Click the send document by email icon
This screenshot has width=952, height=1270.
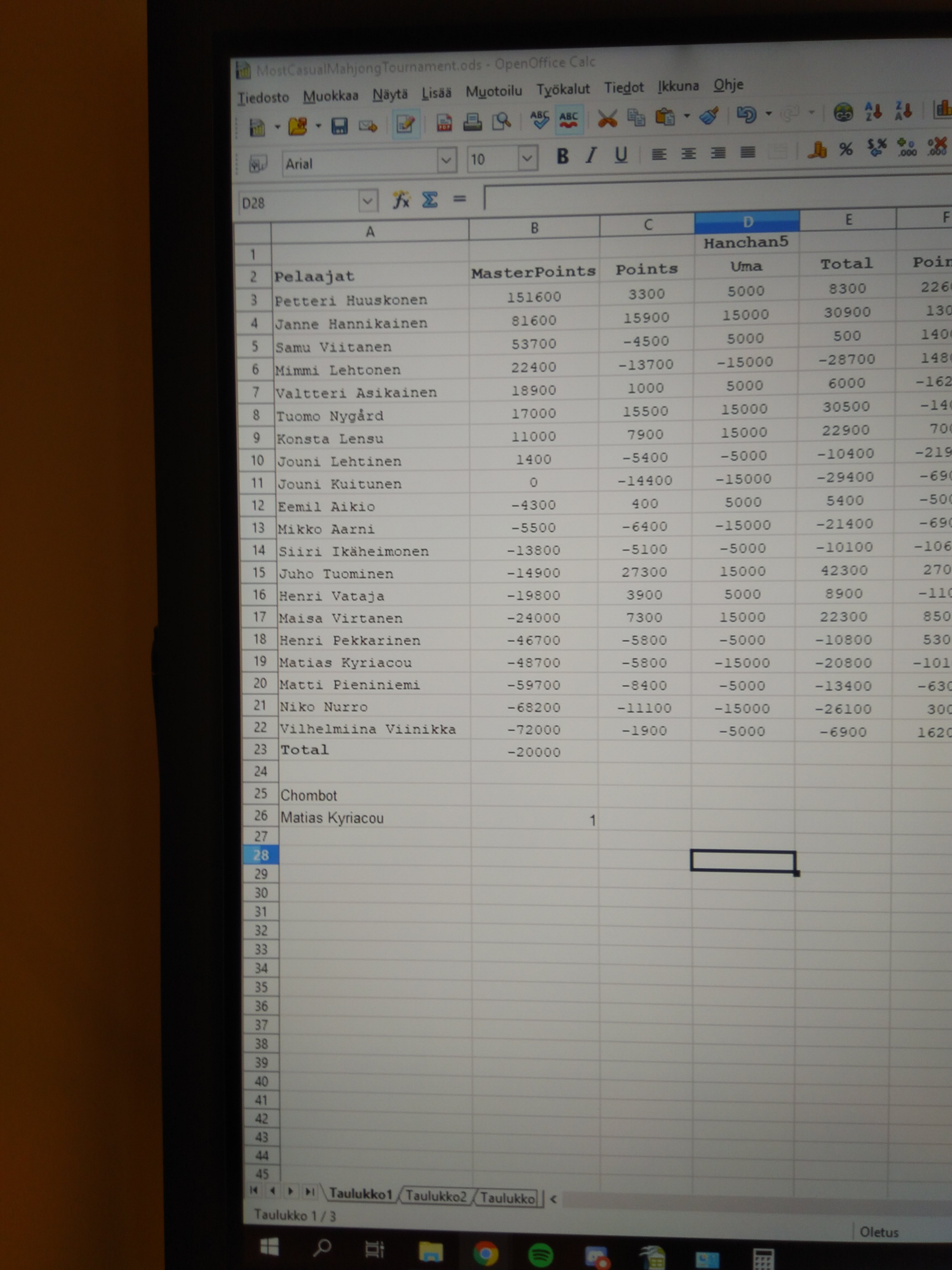(368, 125)
